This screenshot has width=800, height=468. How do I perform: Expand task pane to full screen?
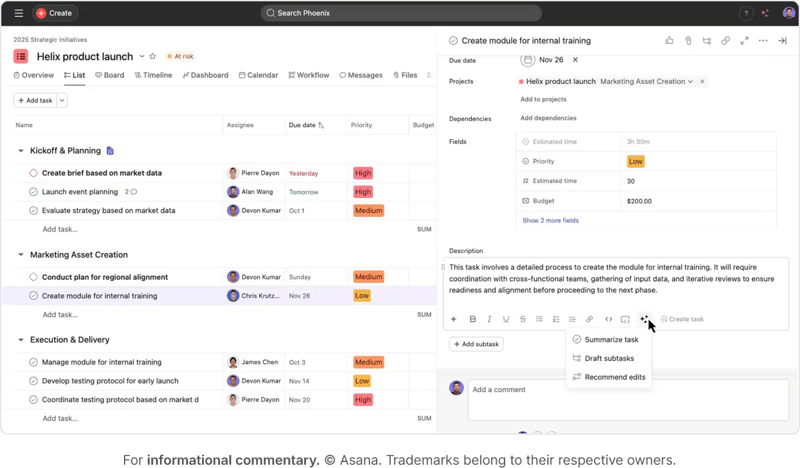744,41
